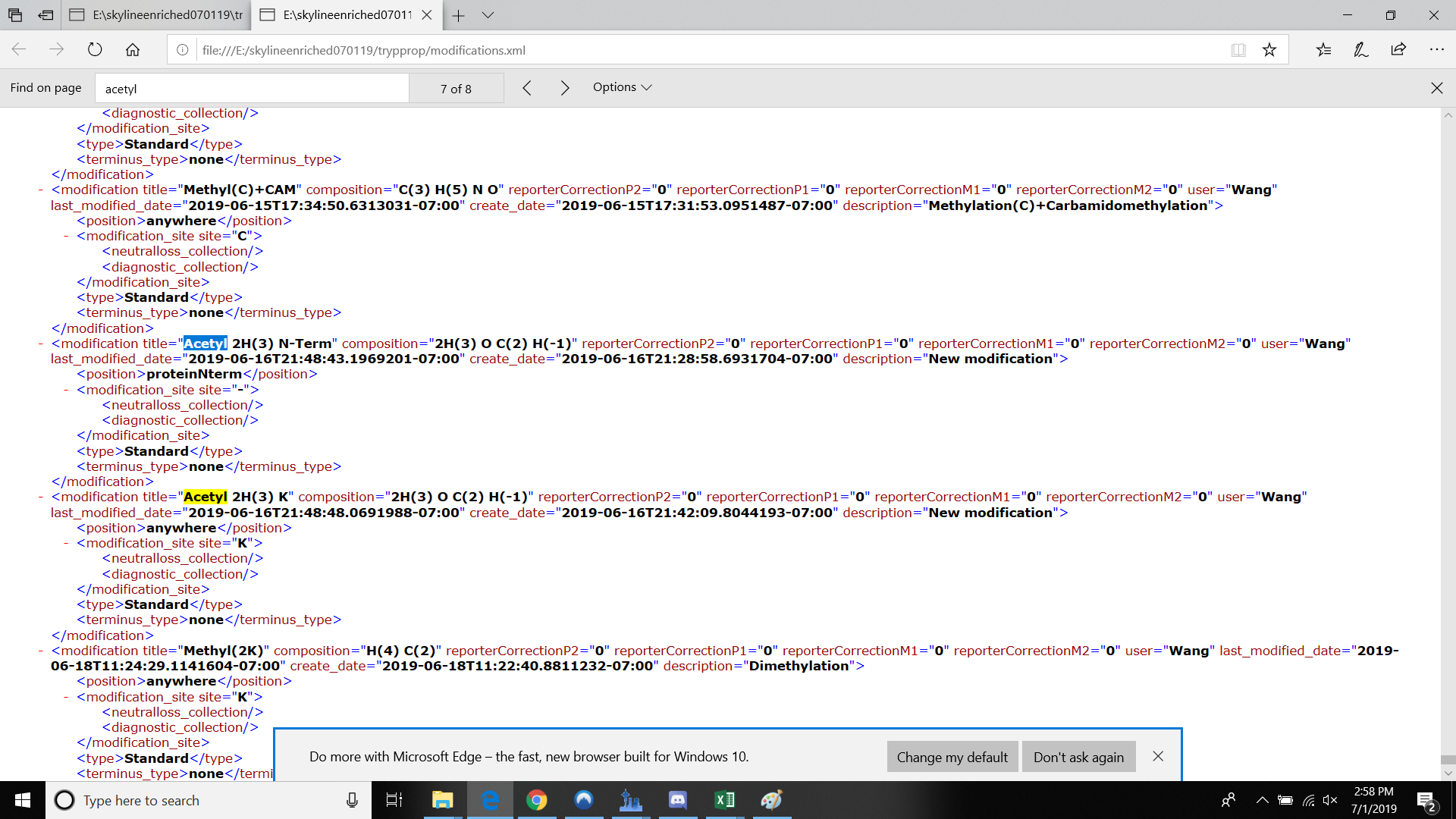This screenshot has width=1456, height=819.
Task: Click Don't ask again button
Action: coord(1078,757)
